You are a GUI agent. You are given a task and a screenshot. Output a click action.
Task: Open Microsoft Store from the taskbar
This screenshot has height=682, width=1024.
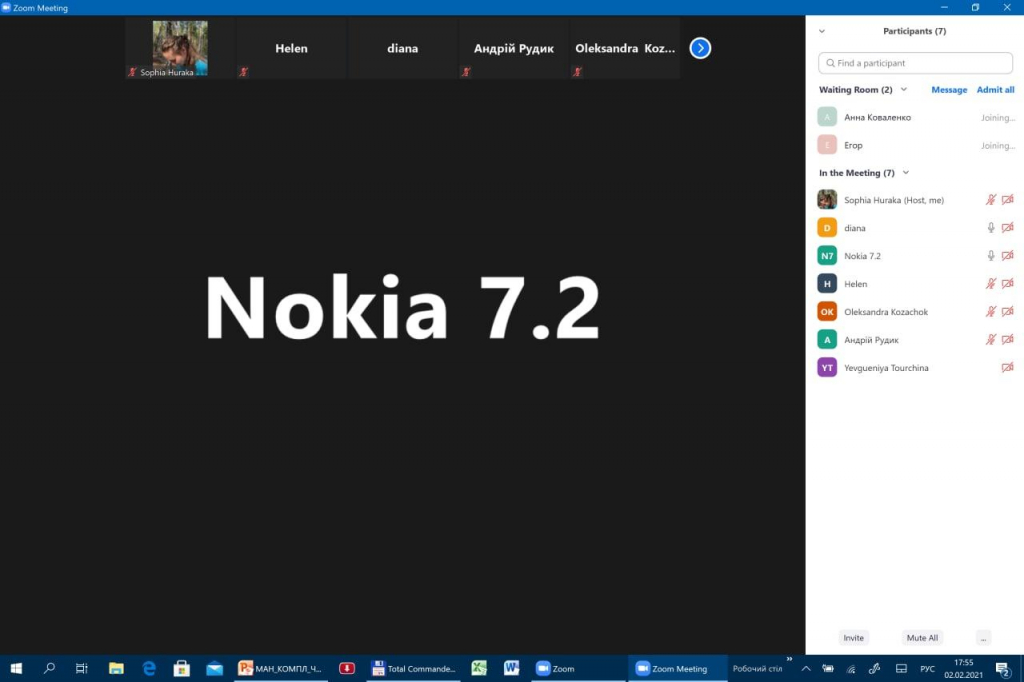(x=182, y=668)
